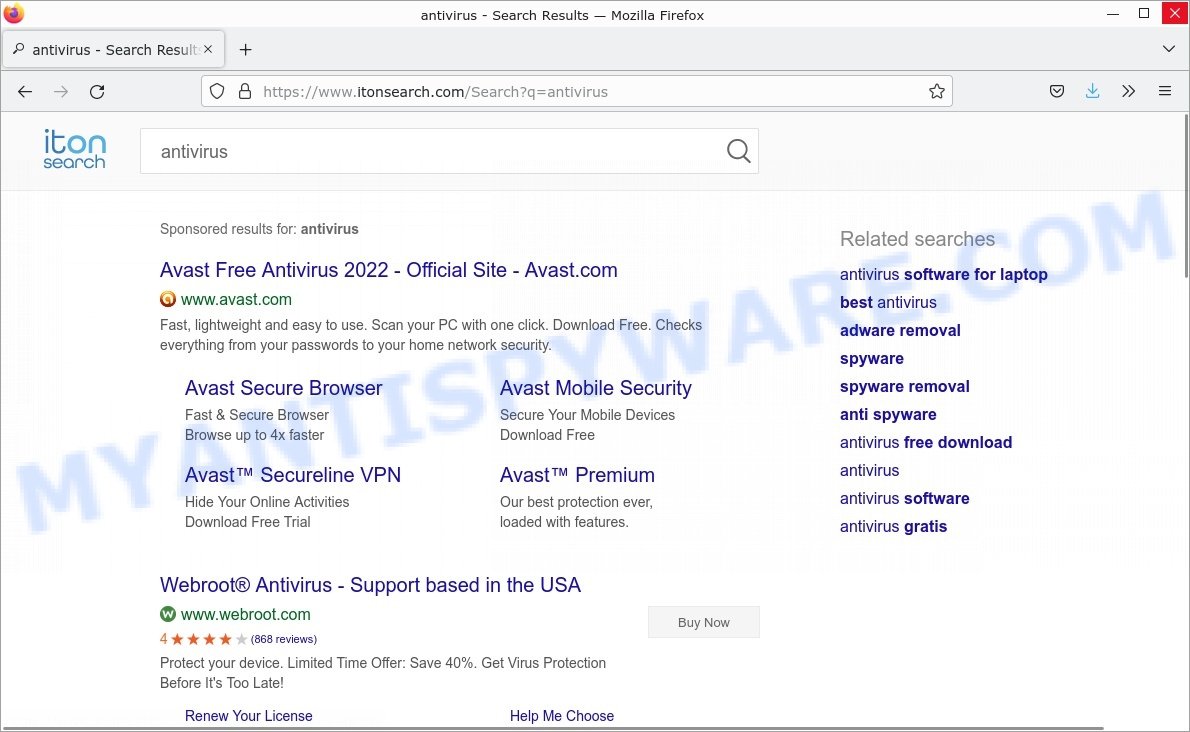Click the Buy Now button
1190x732 pixels.
(x=704, y=622)
